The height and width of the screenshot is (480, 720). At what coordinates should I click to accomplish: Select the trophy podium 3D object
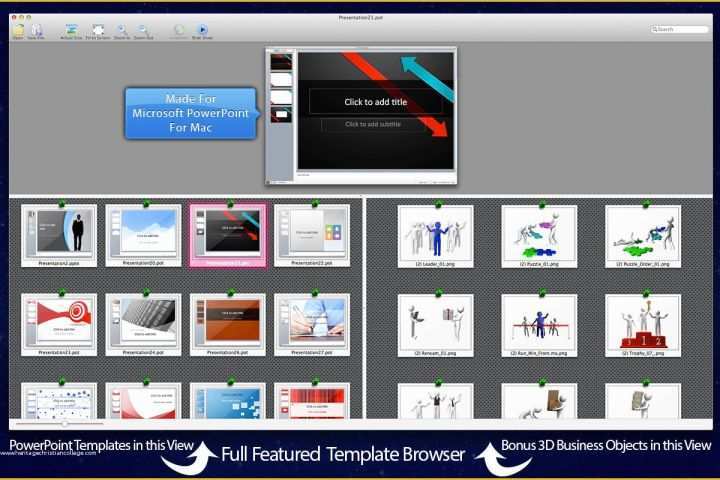point(643,326)
